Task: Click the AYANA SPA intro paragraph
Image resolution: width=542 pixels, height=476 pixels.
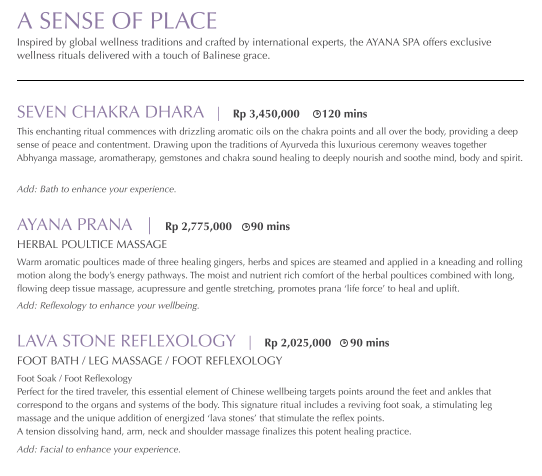Action: 254,49
